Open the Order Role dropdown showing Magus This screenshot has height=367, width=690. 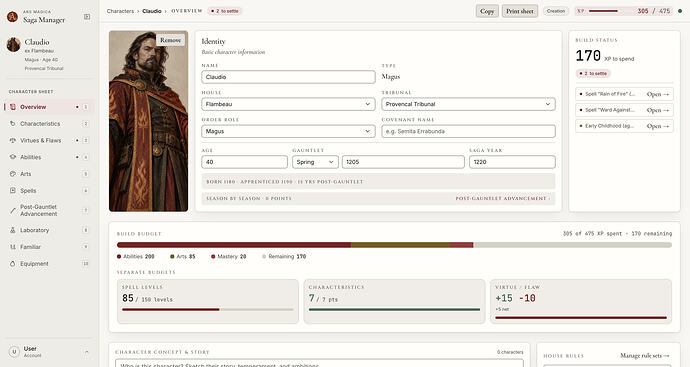pyautogui.click(x=288, y=132)
